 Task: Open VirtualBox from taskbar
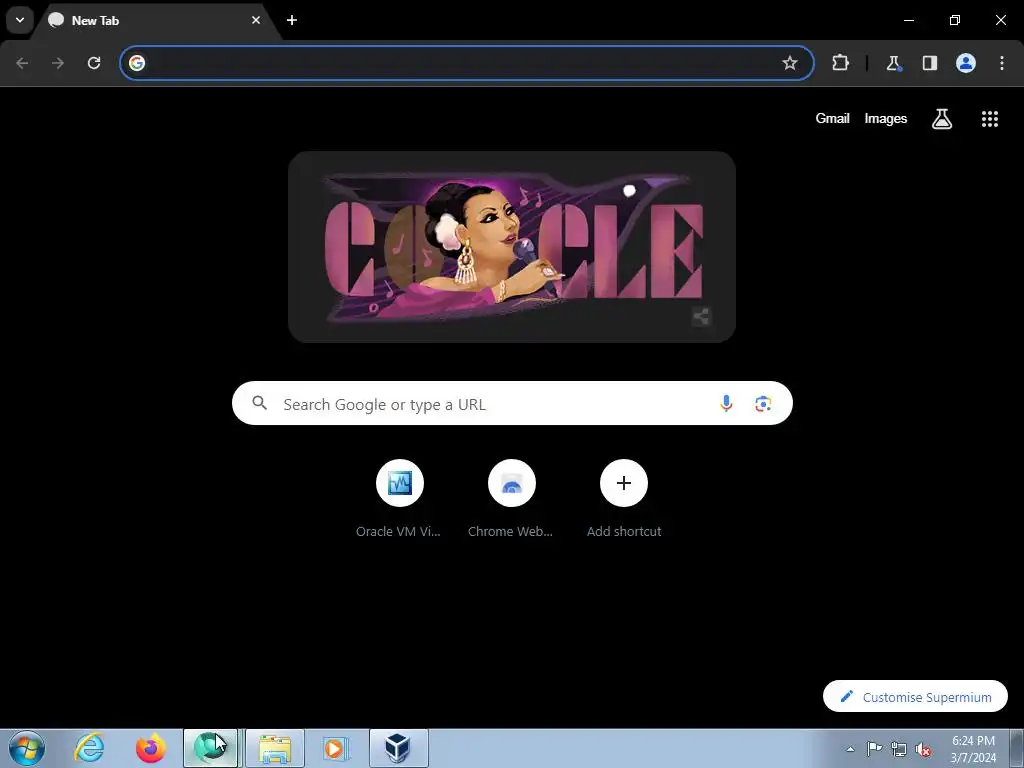pyautogui.click(x=398, y=748)
